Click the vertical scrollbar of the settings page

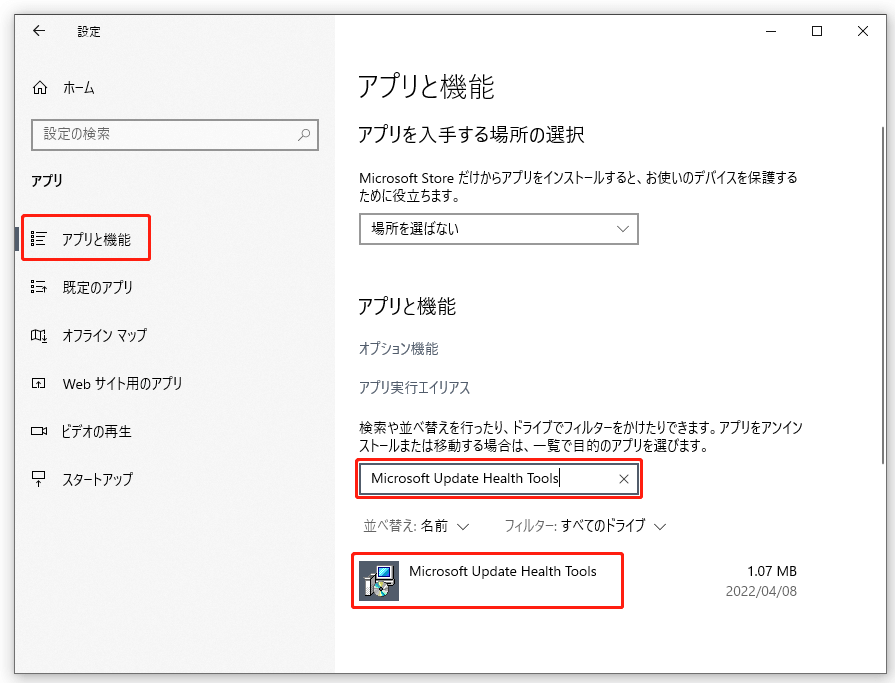[x=884, y=297]
